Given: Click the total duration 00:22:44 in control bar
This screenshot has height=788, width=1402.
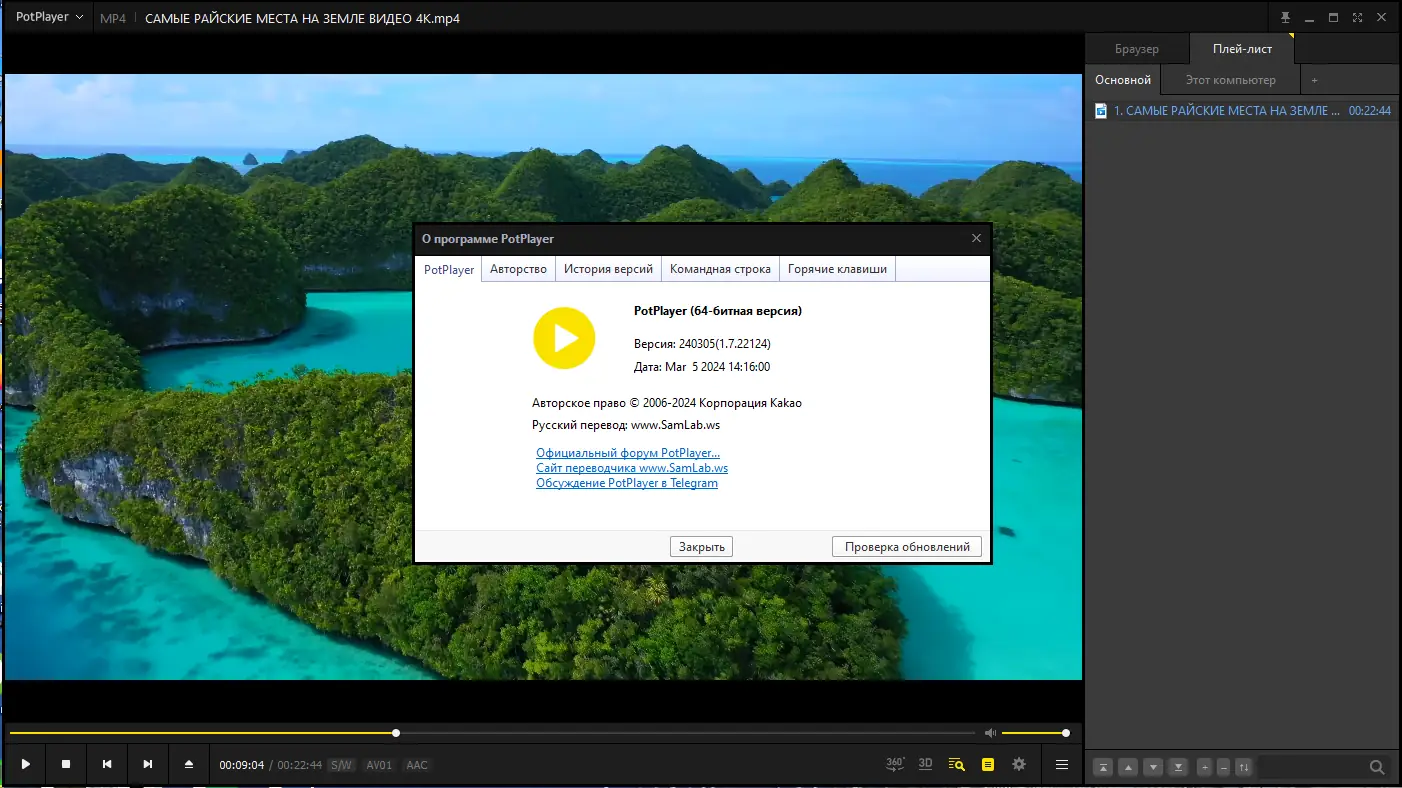Looking at the screenshot, I should pyautogui.click(x=300, y=765).
